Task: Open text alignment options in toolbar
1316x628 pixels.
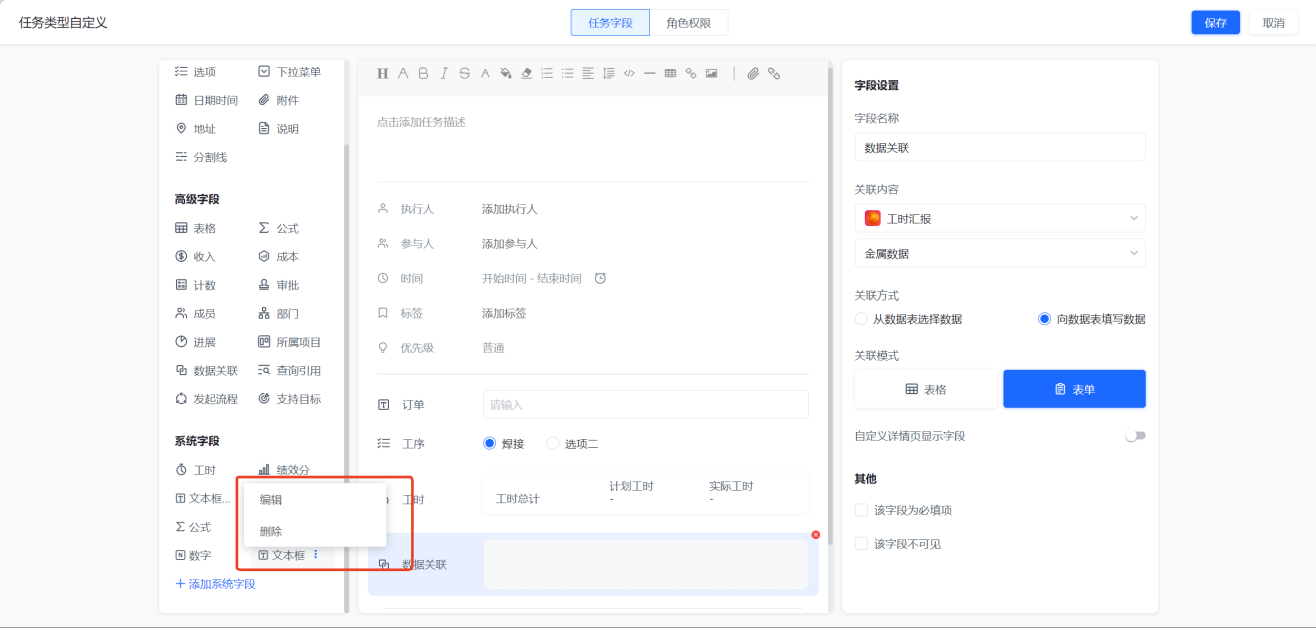Action: pyautogui.click(x=588, y=73)
